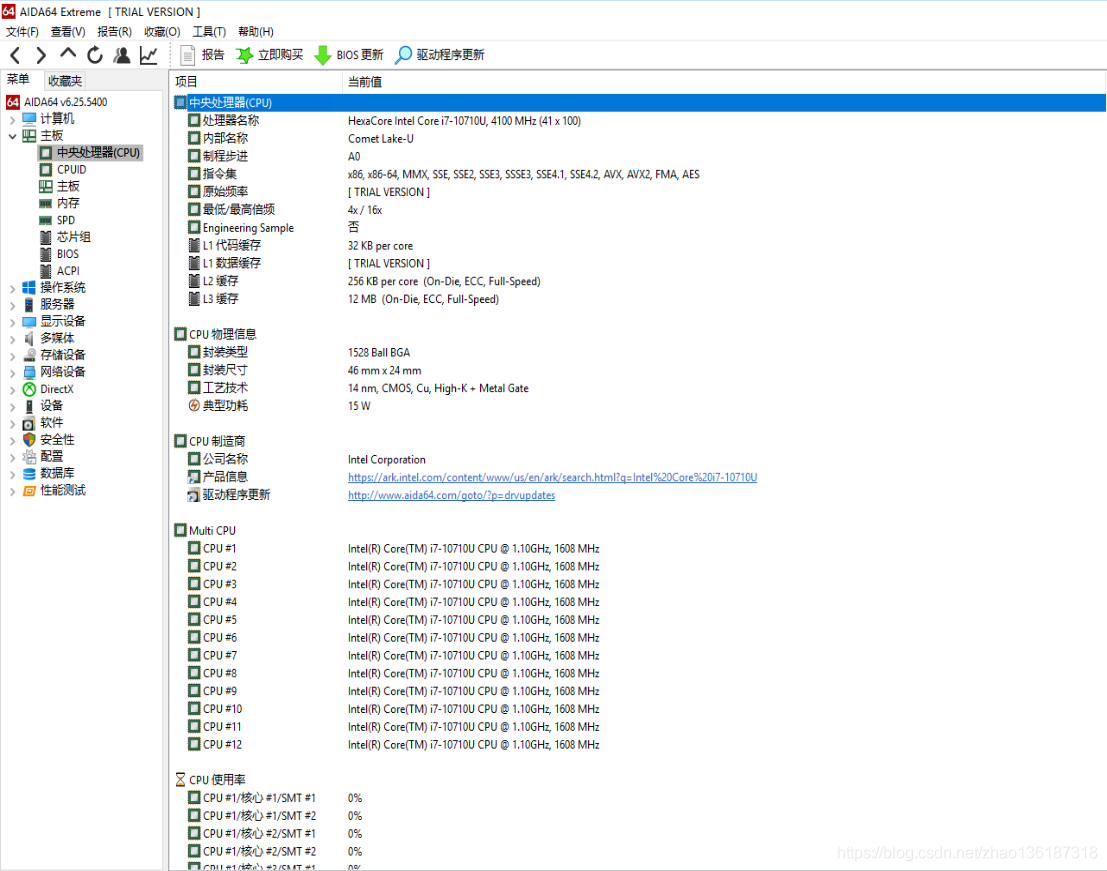Select the 指令集 row
The height and width of the screenshot is (871, 1107).
640,174
